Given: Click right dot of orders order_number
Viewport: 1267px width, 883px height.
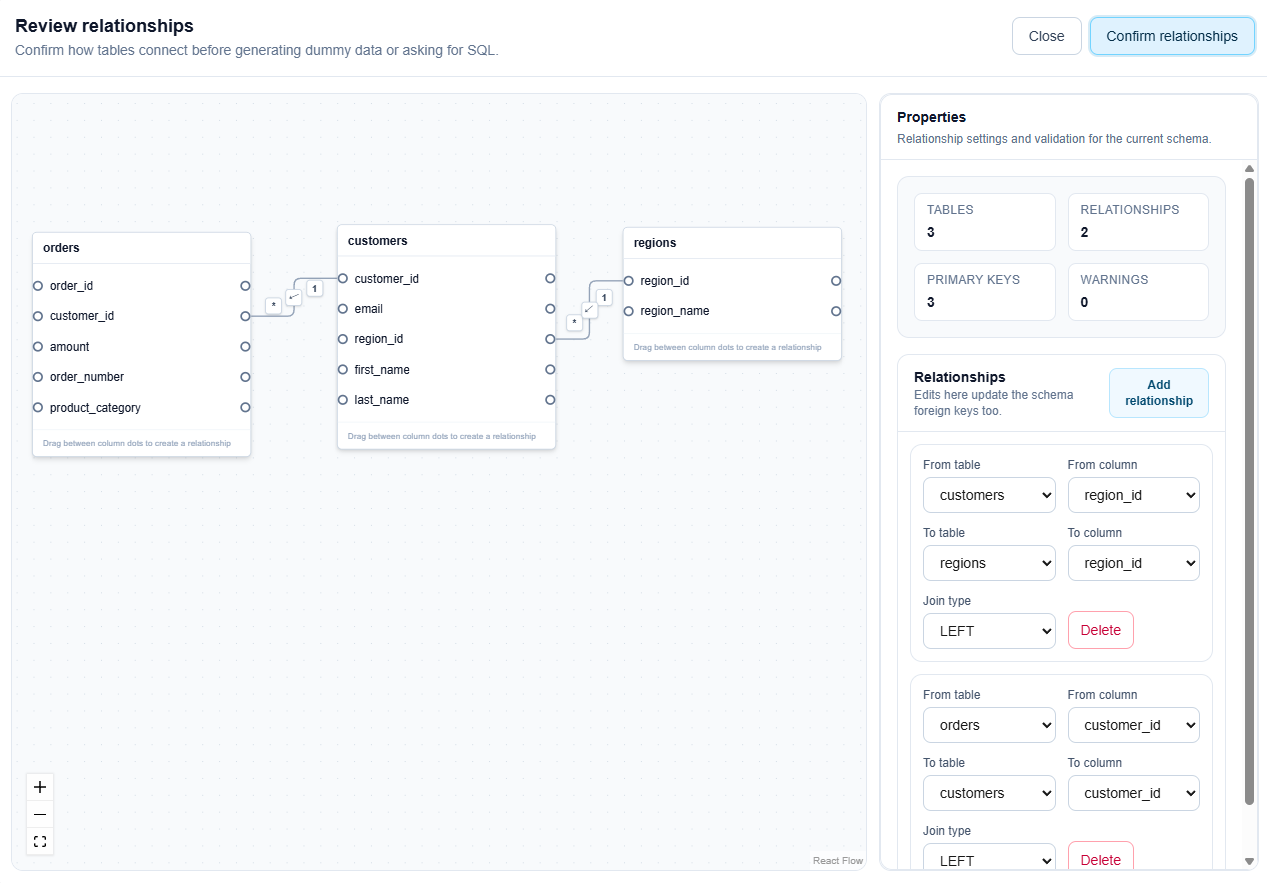Looking at the screenshot, I should click(245, 377).
